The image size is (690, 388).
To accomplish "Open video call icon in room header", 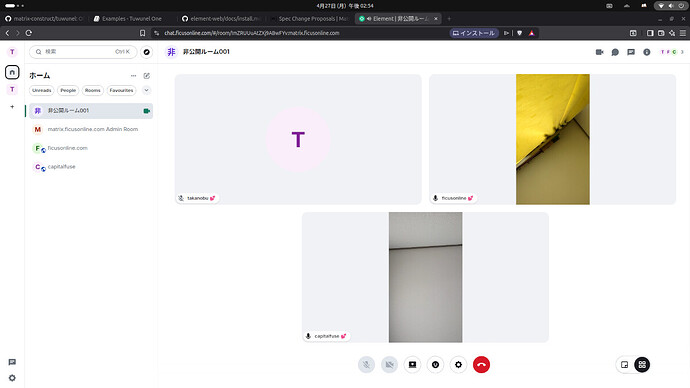I will [x=599, y=52].
